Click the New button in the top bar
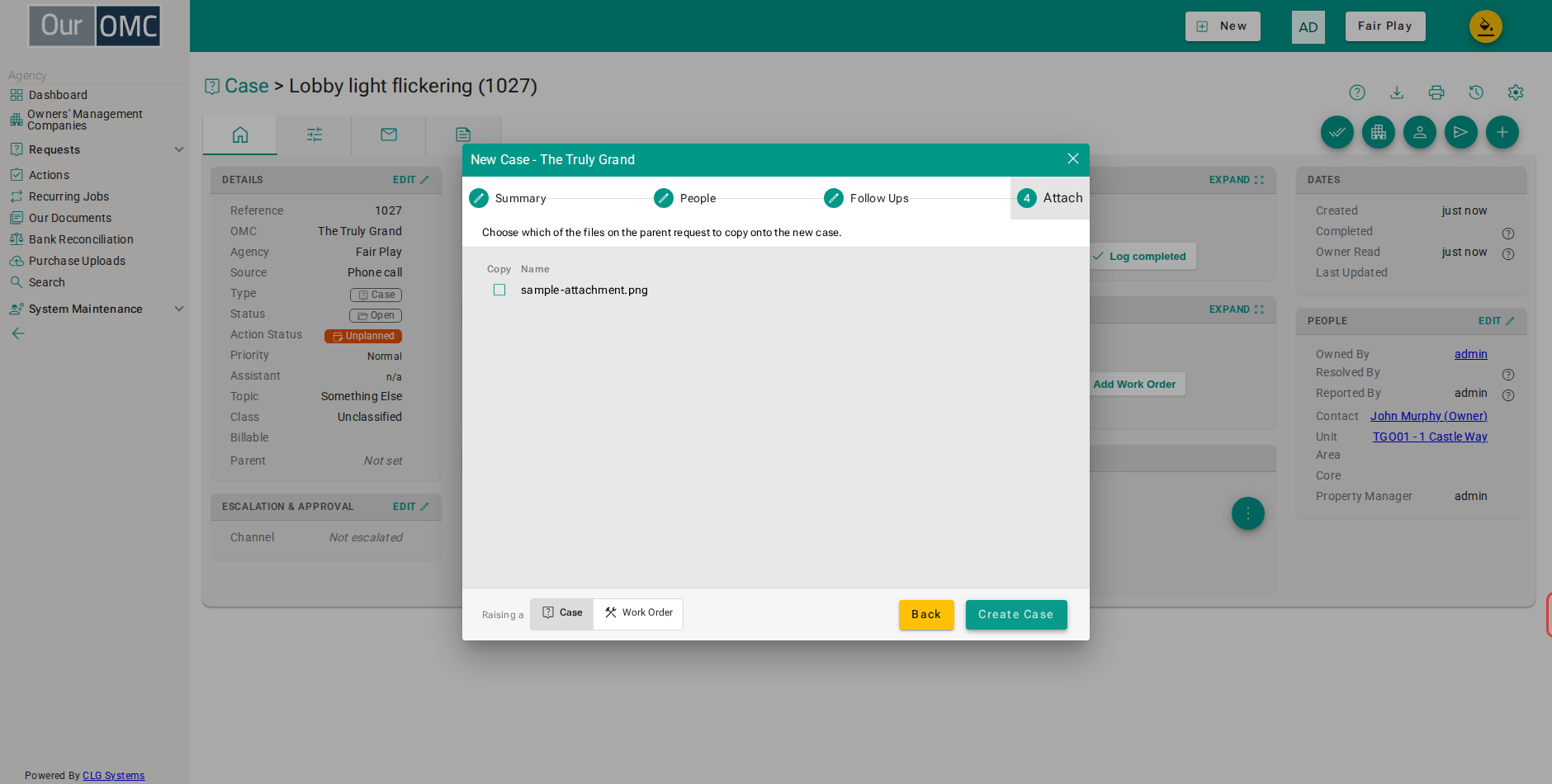1552x784 pixels. [1223, 26]
